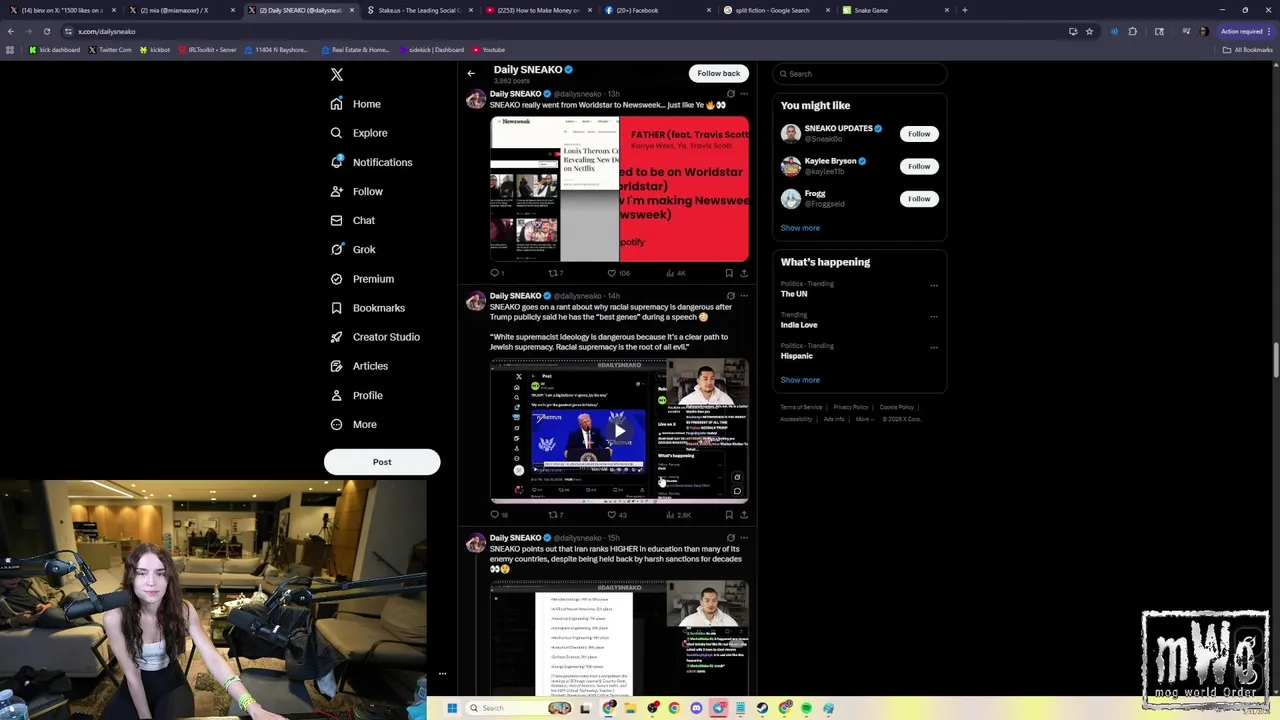Open the Windows Start menu
This screenshot has width=1280, height=720.
452,708
